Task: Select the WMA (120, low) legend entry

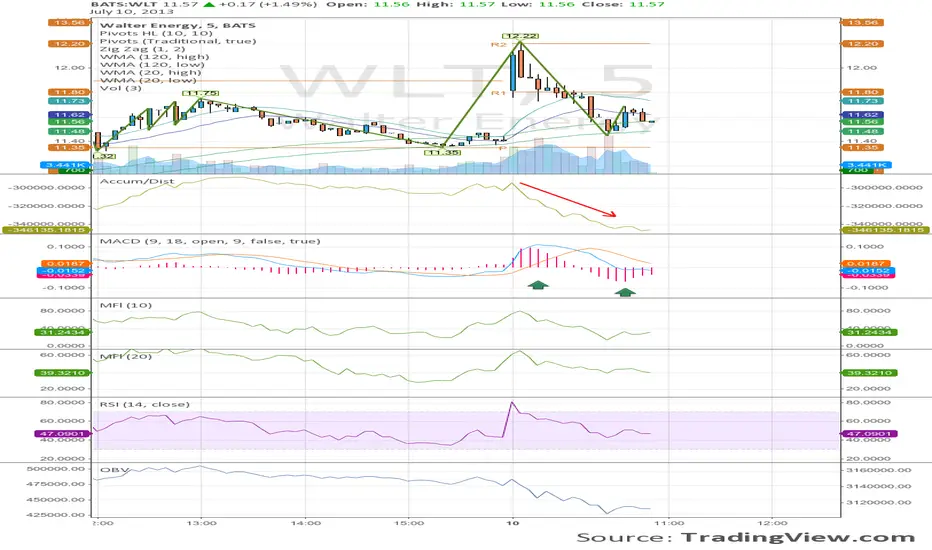Action: tap(152, 64)
